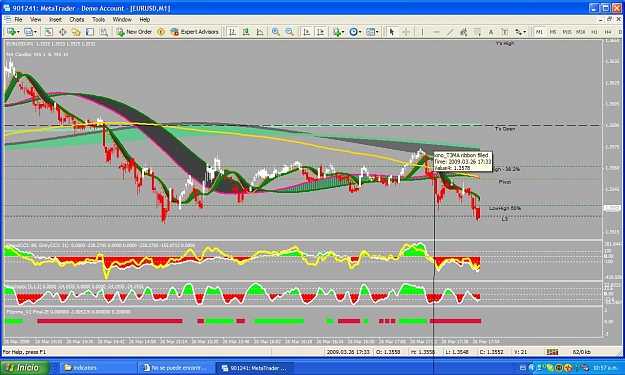Viewport: 625px width, 375px height.
Task: Select the equidistant channel tool
Action: (463, 31)
